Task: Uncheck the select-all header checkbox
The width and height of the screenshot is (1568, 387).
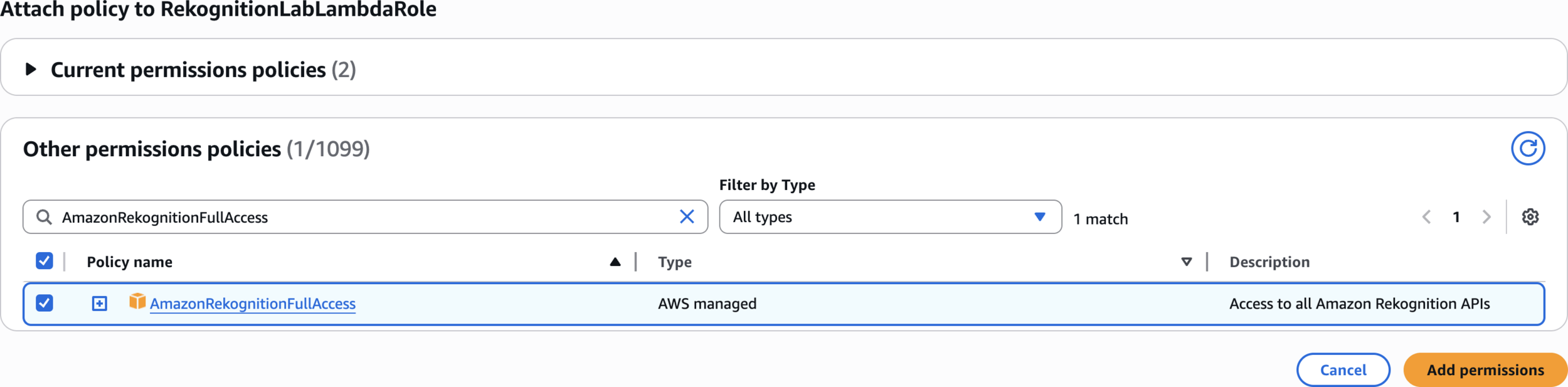Action: pyautogui.click(x=45, y=261)
